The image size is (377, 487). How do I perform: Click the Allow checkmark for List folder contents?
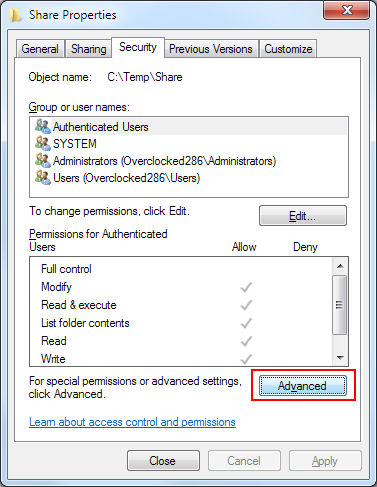pos(246,323)
